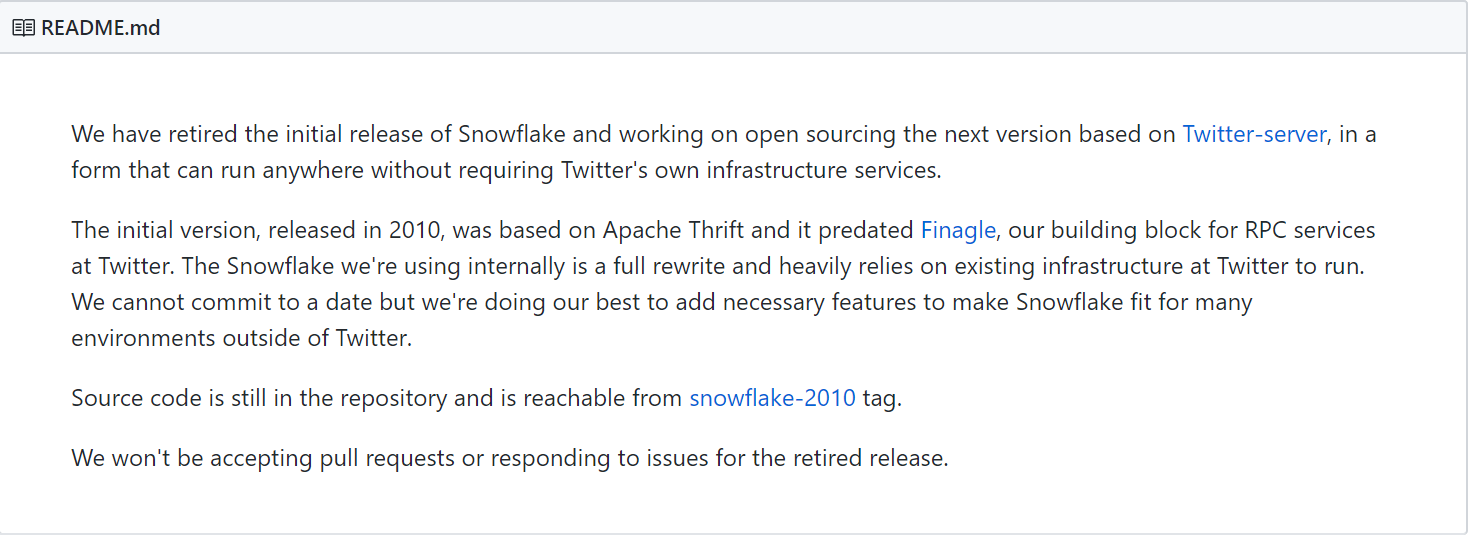This screenshot has height=537, width=1468.
Task: Click the year "2010" in the second paragraph
Action: pos(420,230)
